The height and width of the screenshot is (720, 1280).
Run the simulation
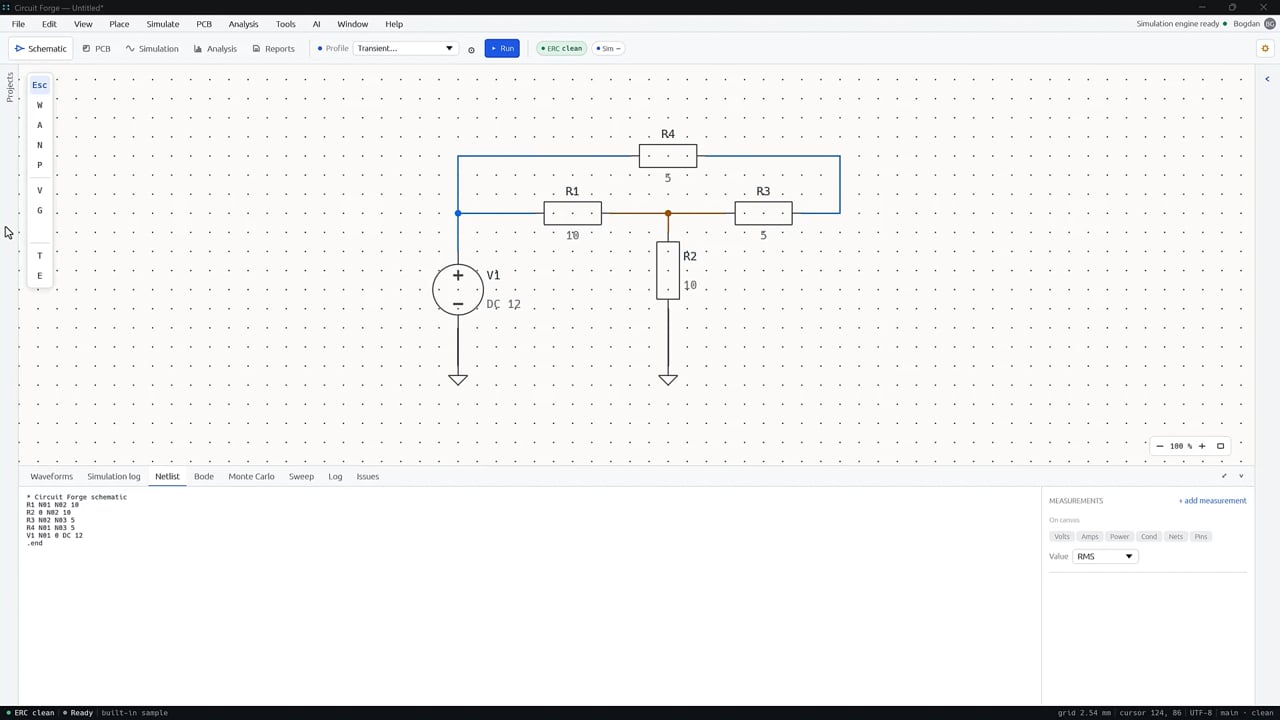tap(502, 48)
